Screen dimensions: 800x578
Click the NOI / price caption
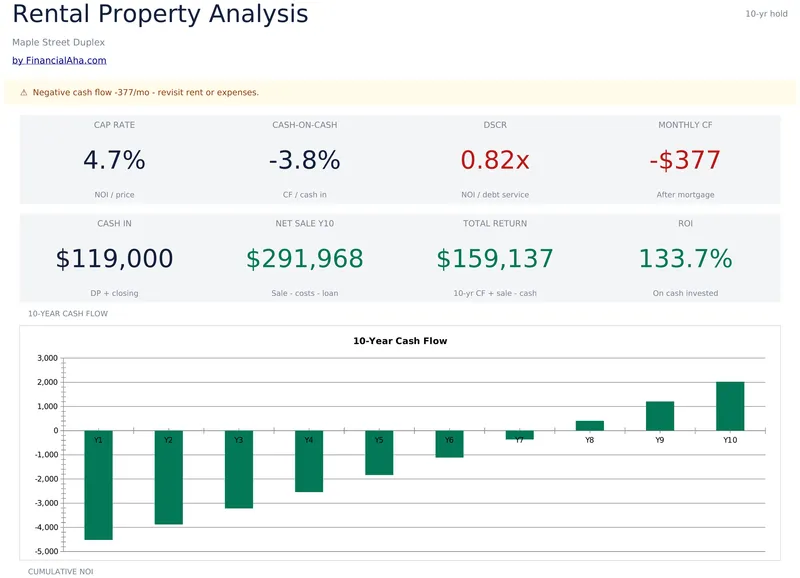[x=114, y=195]
